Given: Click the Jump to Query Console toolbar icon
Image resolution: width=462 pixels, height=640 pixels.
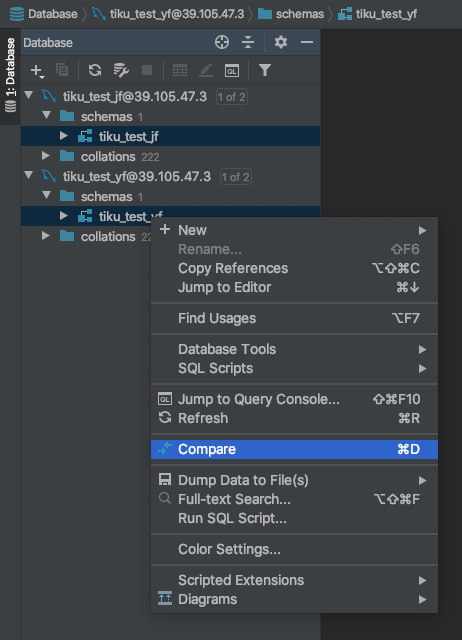Looking at the screenshot, I should tap(232, 71).
